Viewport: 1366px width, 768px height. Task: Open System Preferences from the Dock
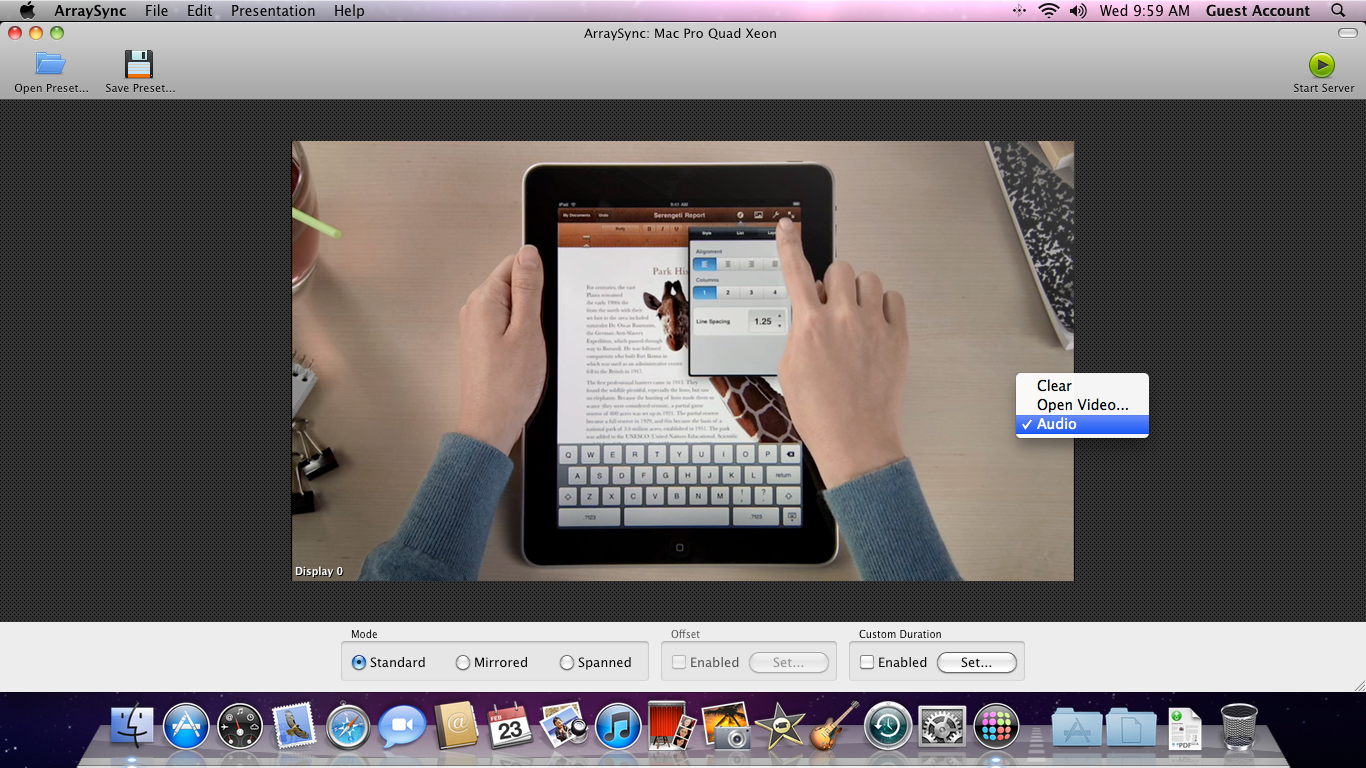point(942,727)
